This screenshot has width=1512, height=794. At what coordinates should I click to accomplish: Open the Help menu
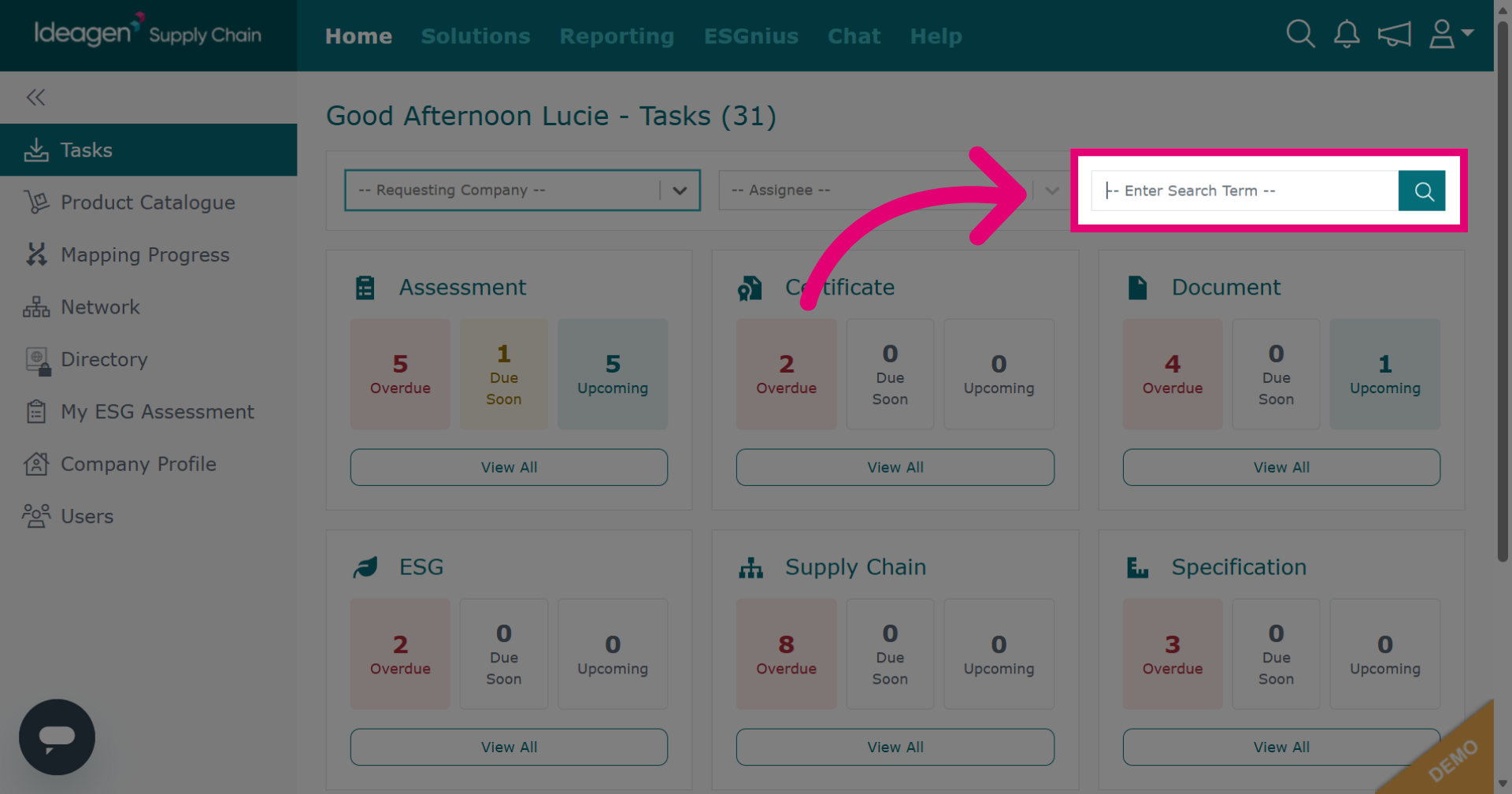pos(936,36)
